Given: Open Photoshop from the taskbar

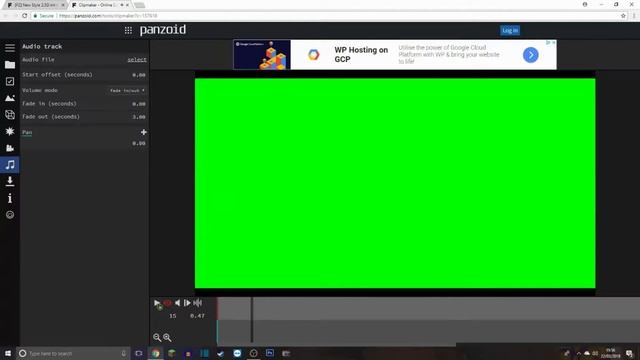Looking at the screenshot, I should coord(270,353).
